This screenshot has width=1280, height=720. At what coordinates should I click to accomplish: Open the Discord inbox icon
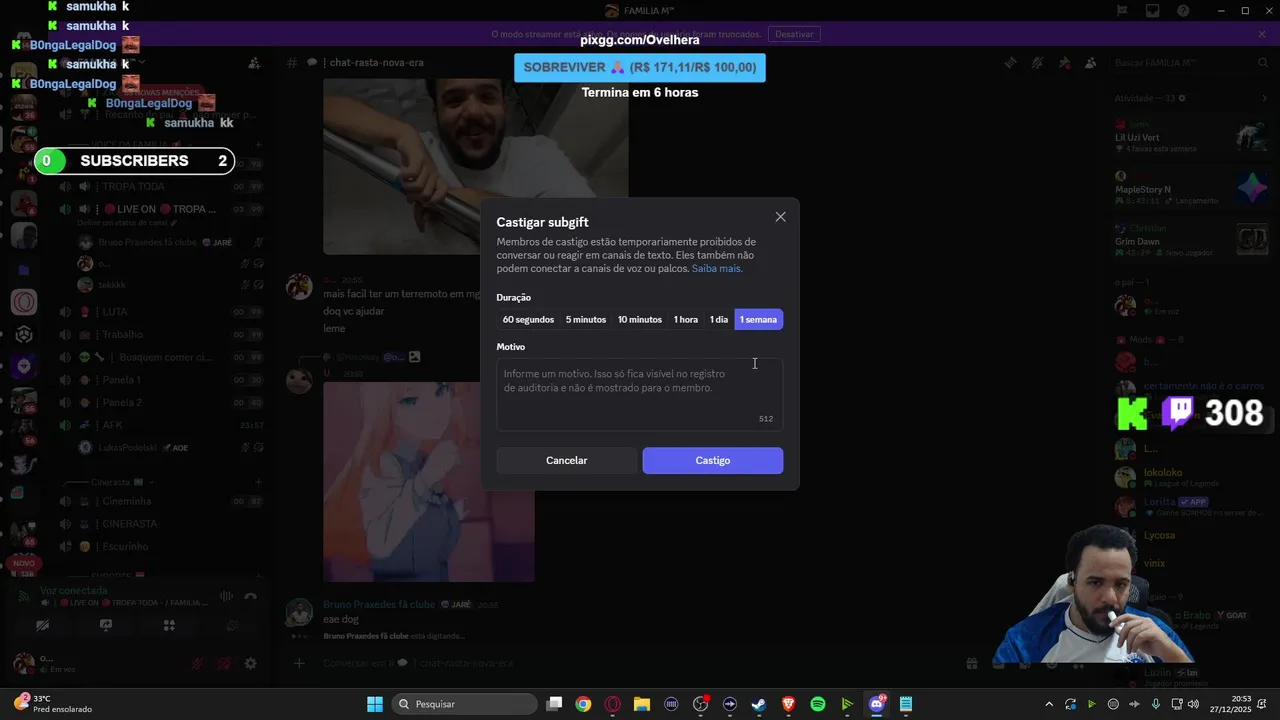(1153, 11)
